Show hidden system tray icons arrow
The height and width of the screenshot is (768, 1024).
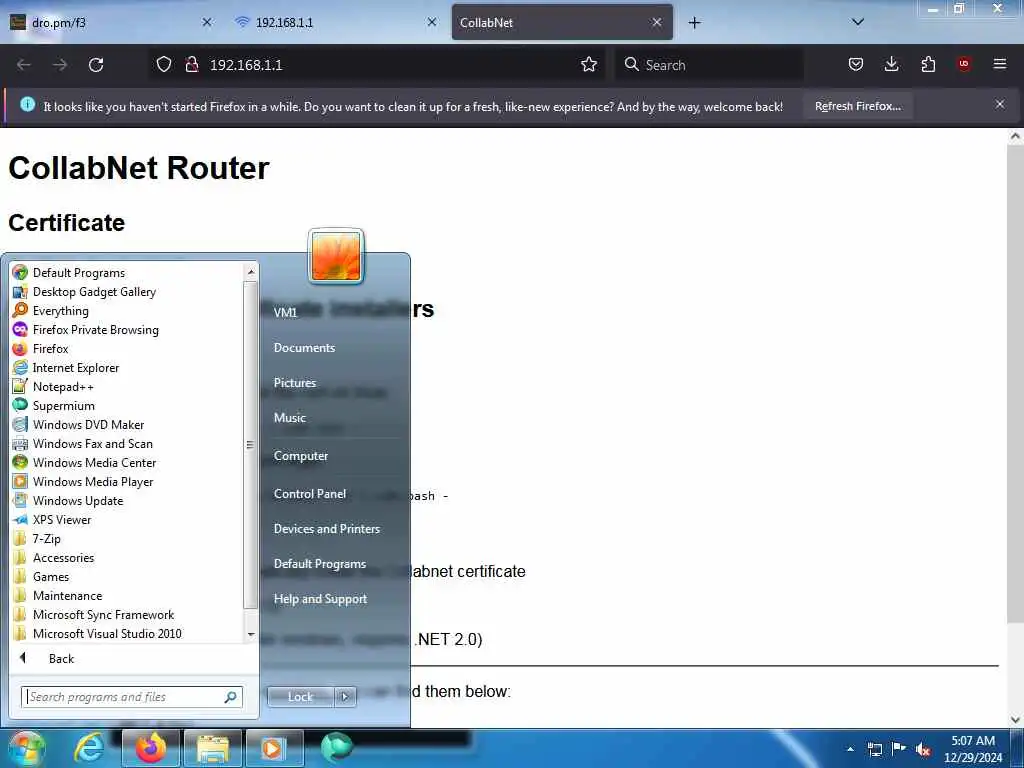[850, 748]
